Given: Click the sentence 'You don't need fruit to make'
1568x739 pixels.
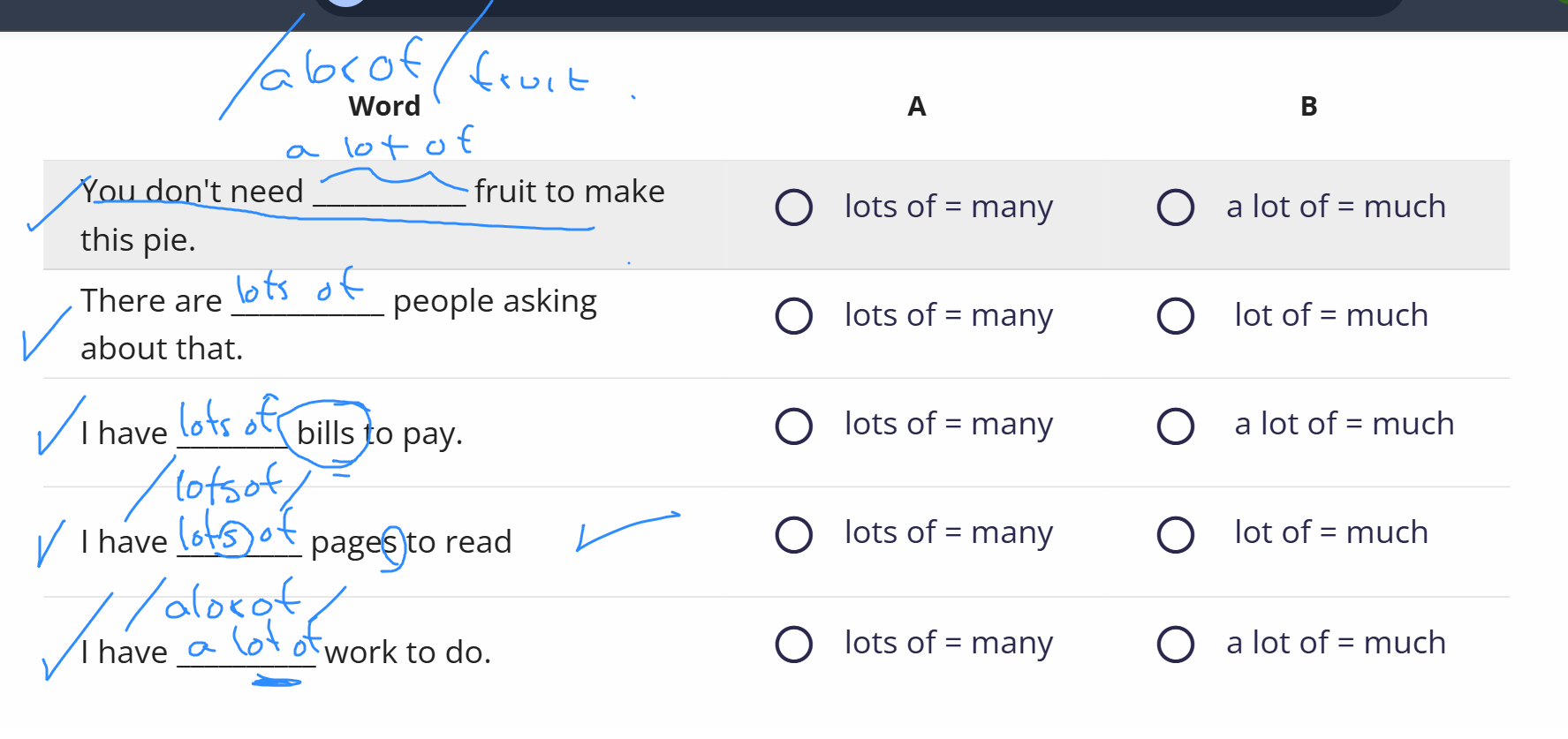Looking at the screenshot, I should click(373, 215).
